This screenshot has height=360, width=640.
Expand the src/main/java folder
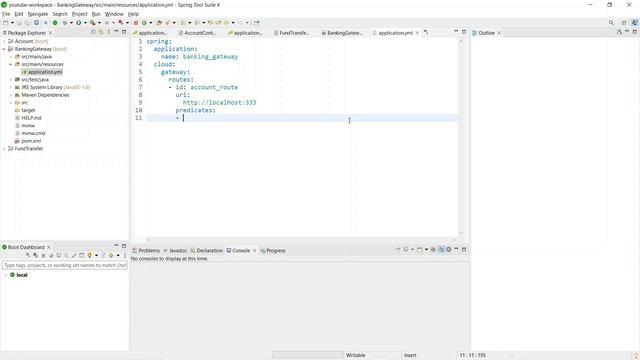point(11,57)
